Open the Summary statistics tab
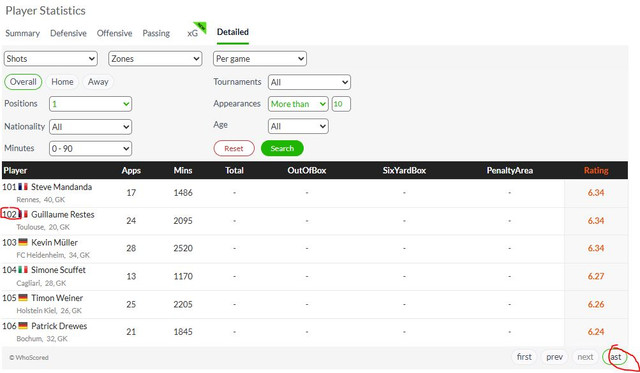 pyautogui.click(x=22, y=33)
